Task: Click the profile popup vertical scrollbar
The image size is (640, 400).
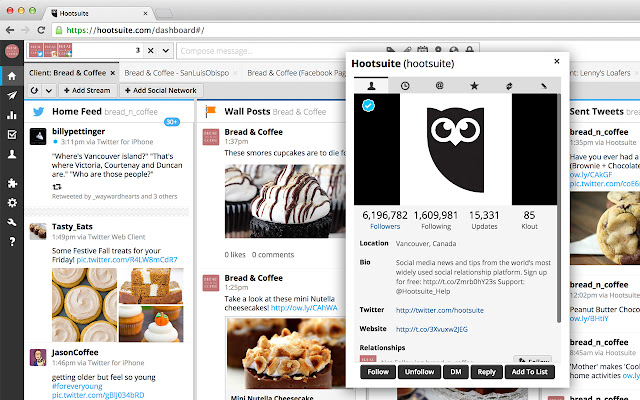Action: [x=558, y=208]
